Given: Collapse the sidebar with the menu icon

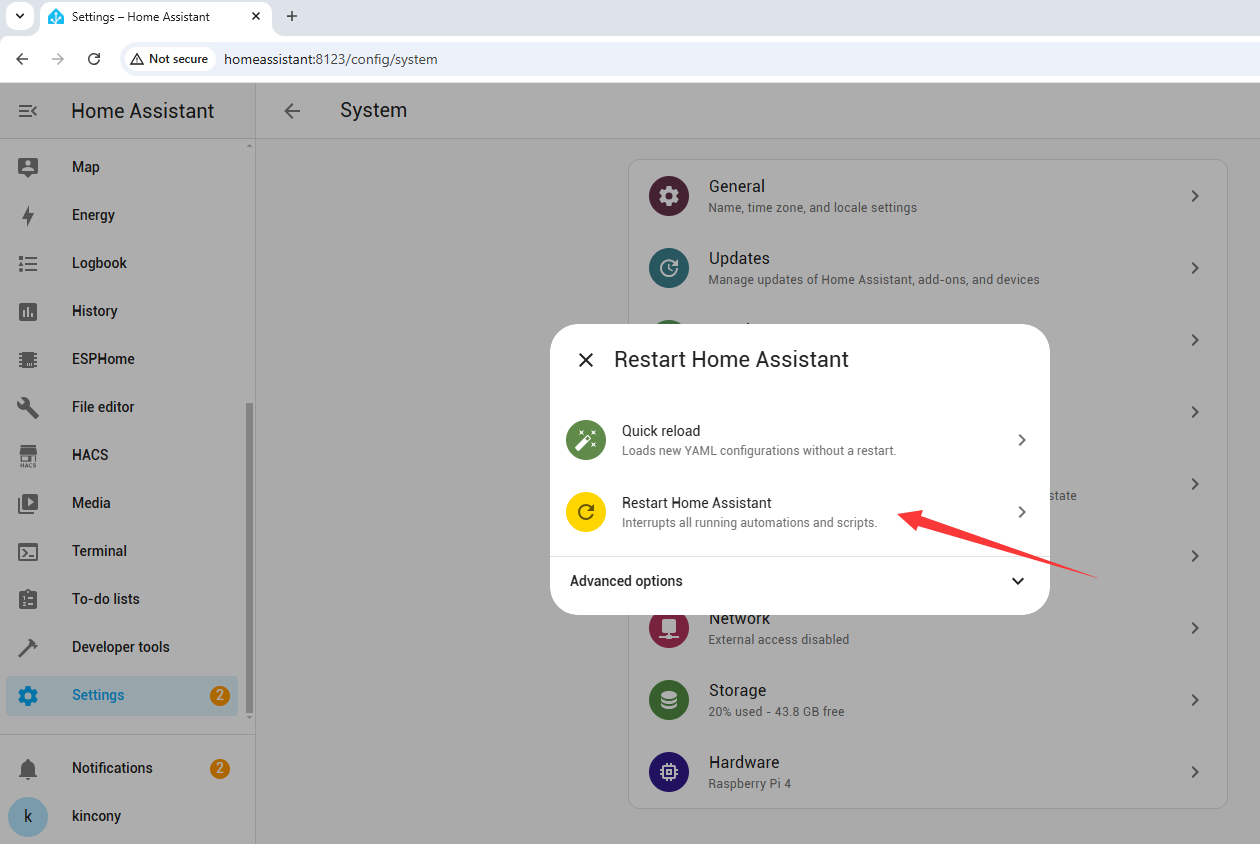Looking at the screenshot, I should 28,111.
